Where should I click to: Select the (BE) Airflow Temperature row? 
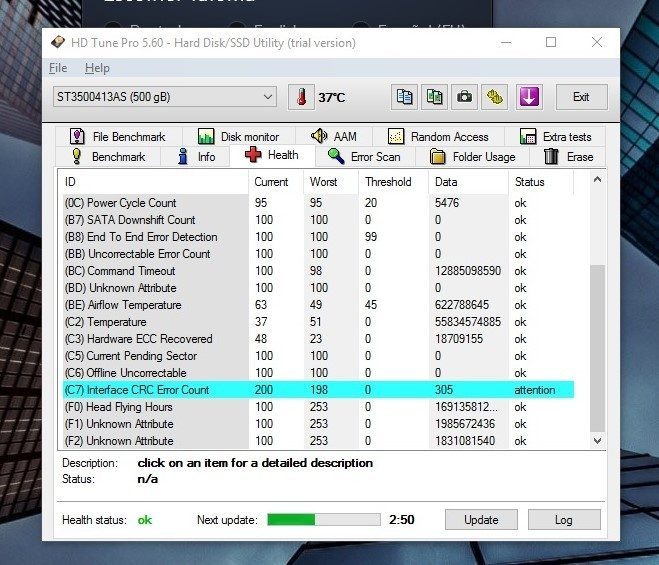click(318, 305)
